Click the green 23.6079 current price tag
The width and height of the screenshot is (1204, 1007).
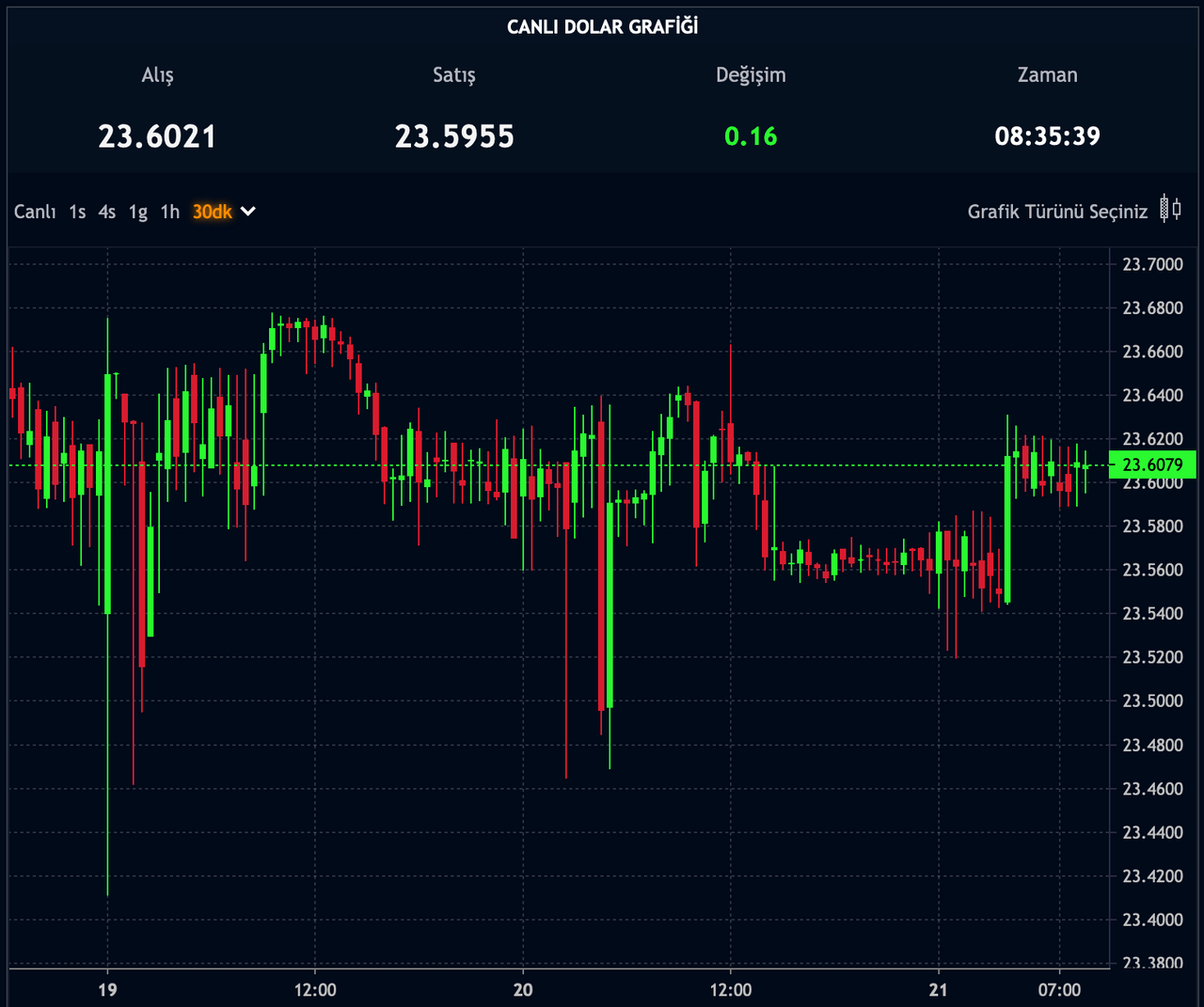[1152, 464]
